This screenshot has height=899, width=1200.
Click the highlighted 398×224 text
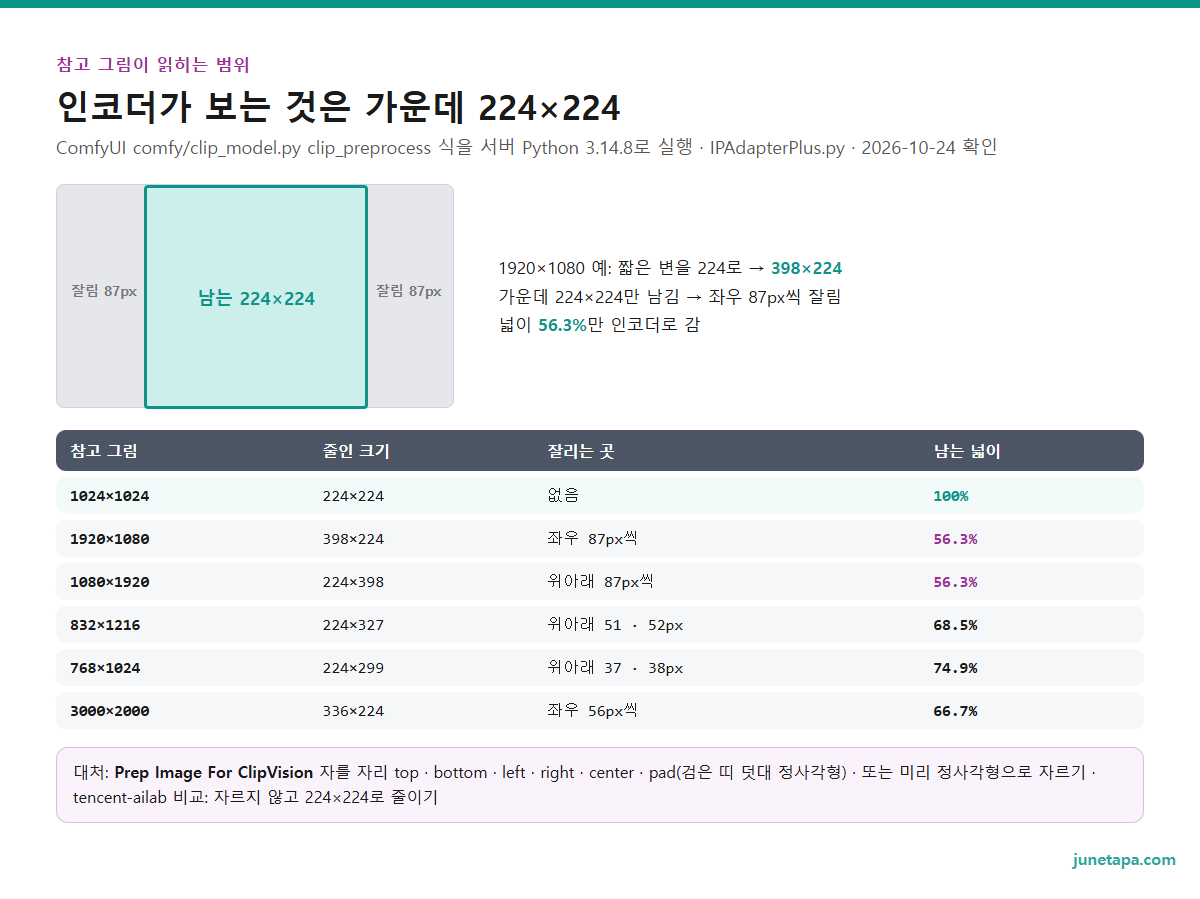tap(806, 268)
